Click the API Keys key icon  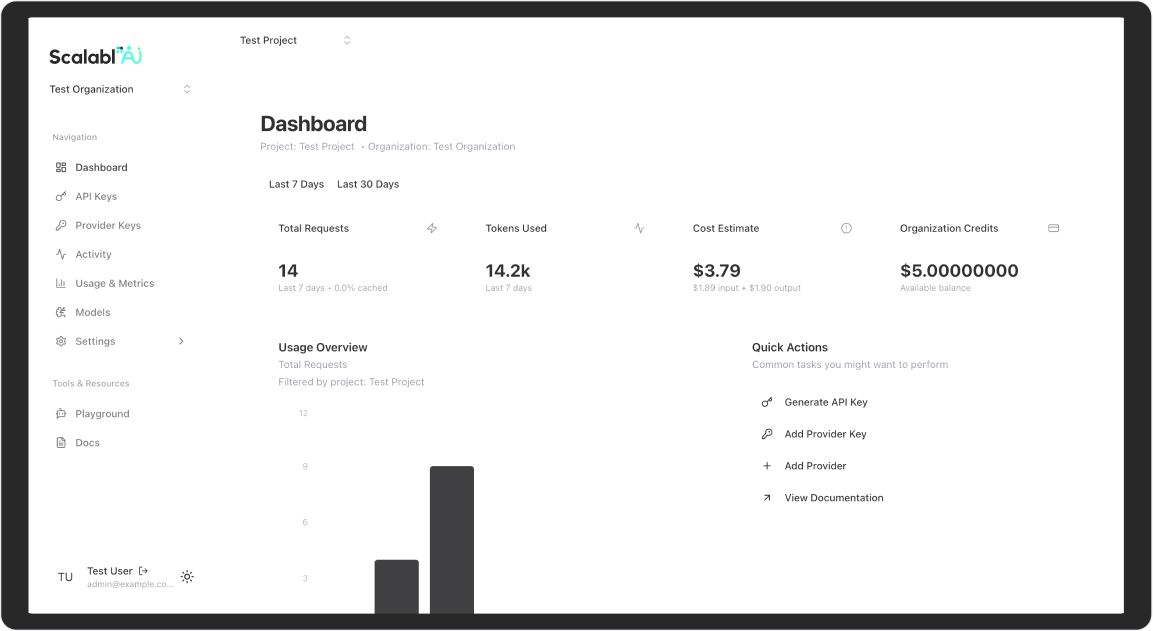(x=61, y=197)
